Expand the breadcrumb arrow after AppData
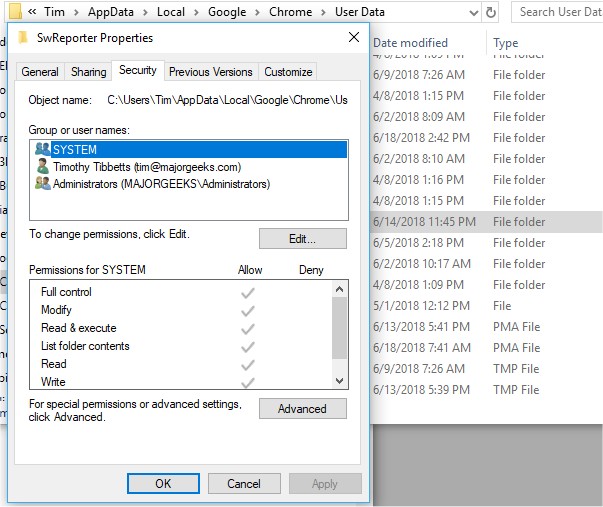 [145, 13]
